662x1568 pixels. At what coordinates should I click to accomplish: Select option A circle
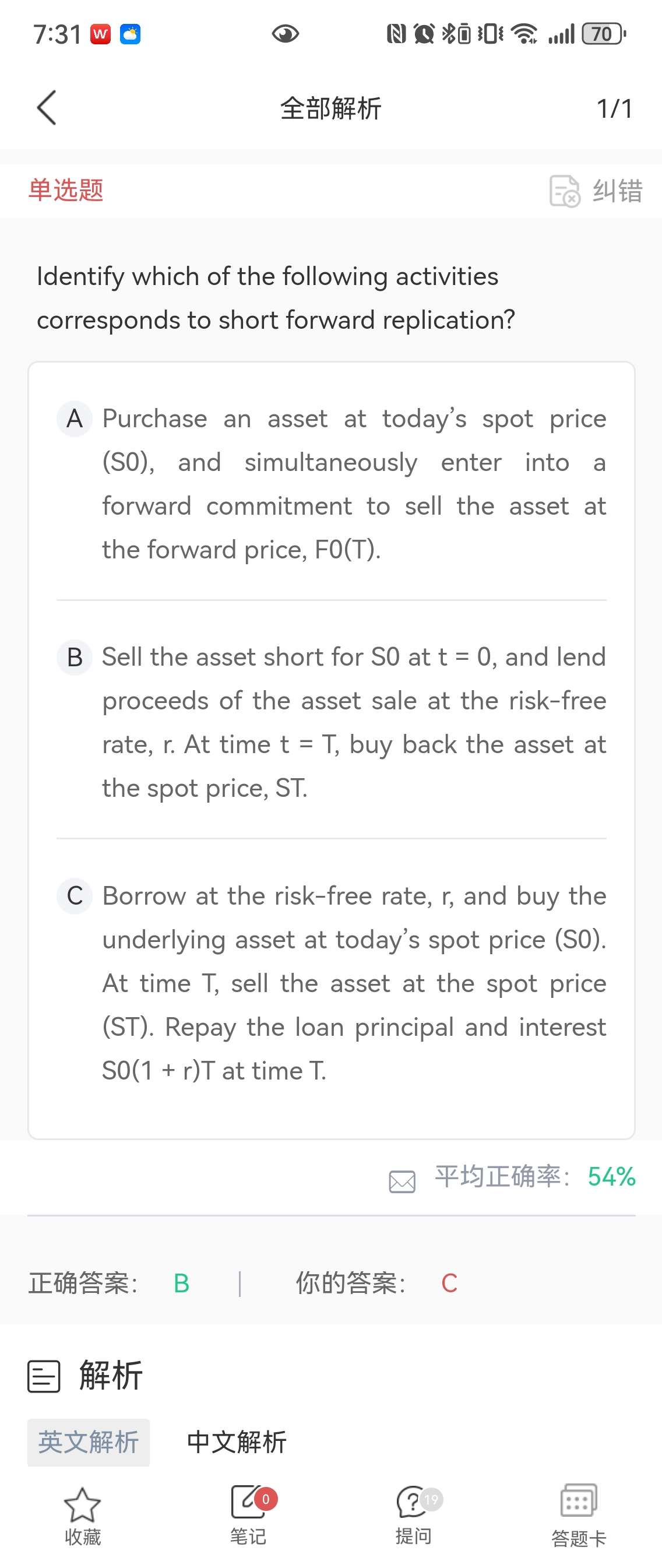click(75, 419)
